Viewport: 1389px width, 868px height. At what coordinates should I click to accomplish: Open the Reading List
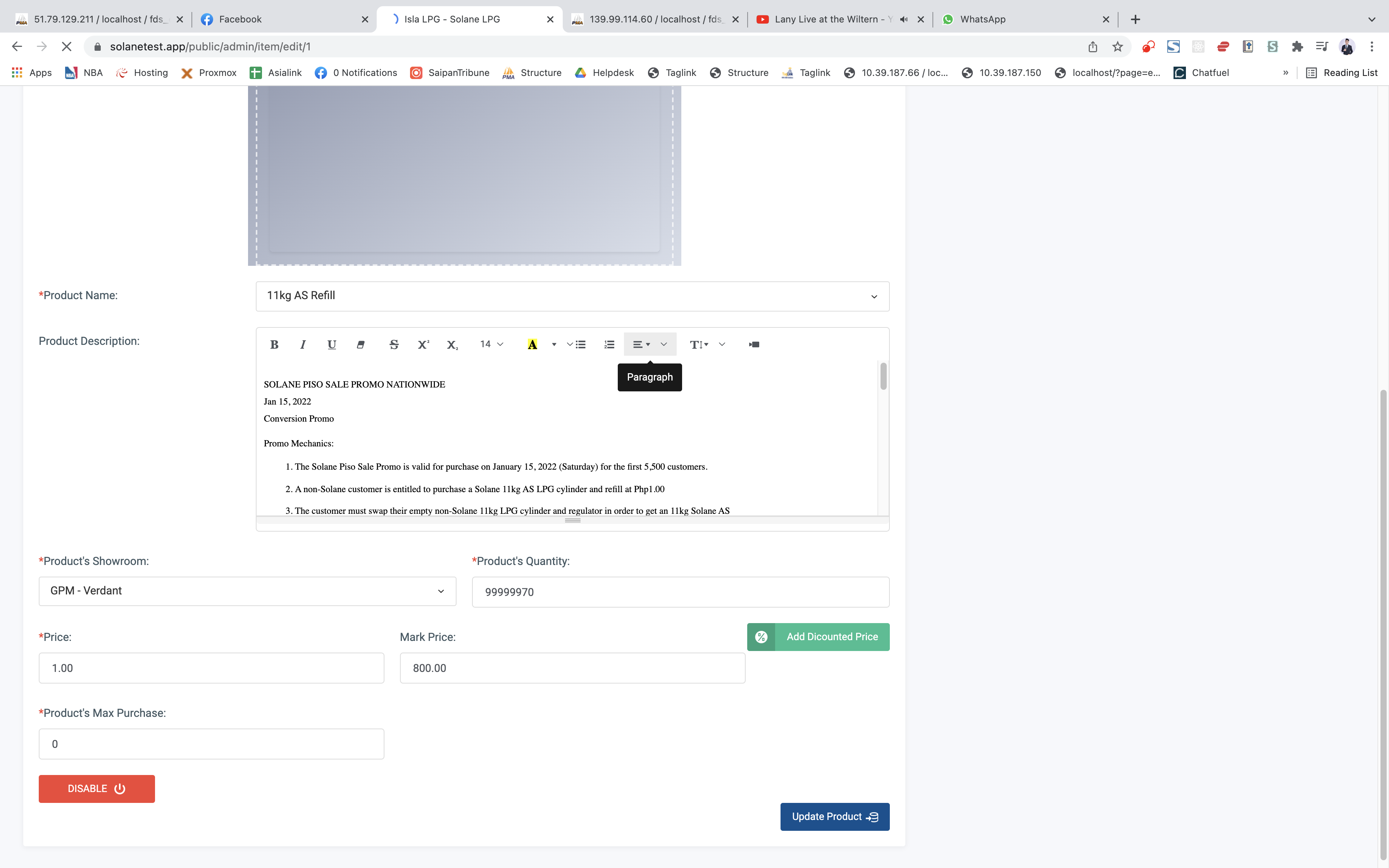(1341, 73)
